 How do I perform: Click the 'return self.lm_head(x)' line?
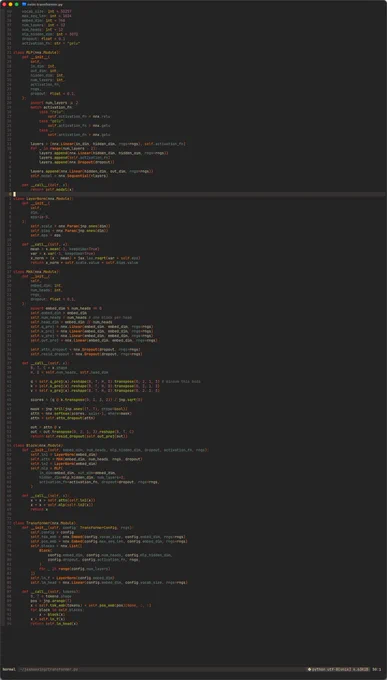[55, 624]
